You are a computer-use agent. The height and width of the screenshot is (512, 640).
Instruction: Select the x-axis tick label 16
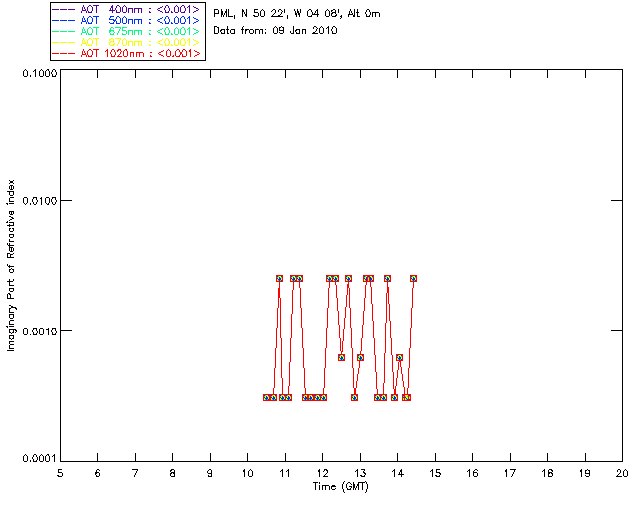coord(472,473)
